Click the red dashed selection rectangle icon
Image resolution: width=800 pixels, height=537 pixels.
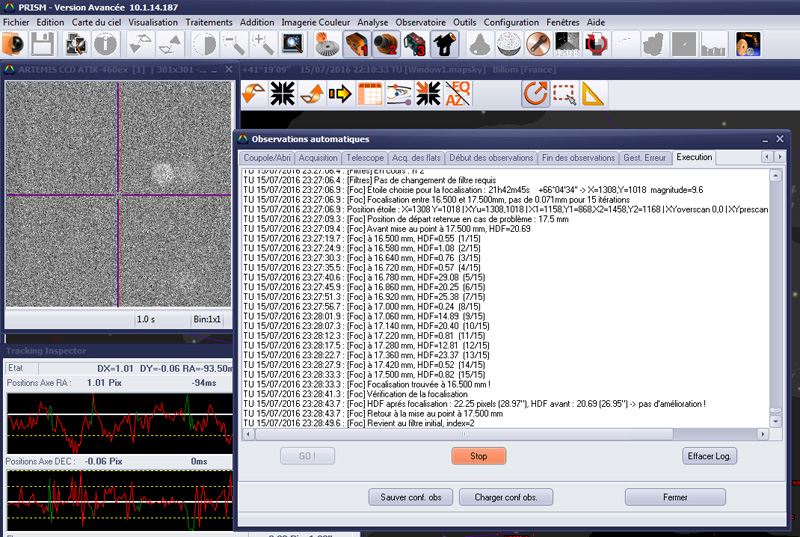click(x=564, y=94)
